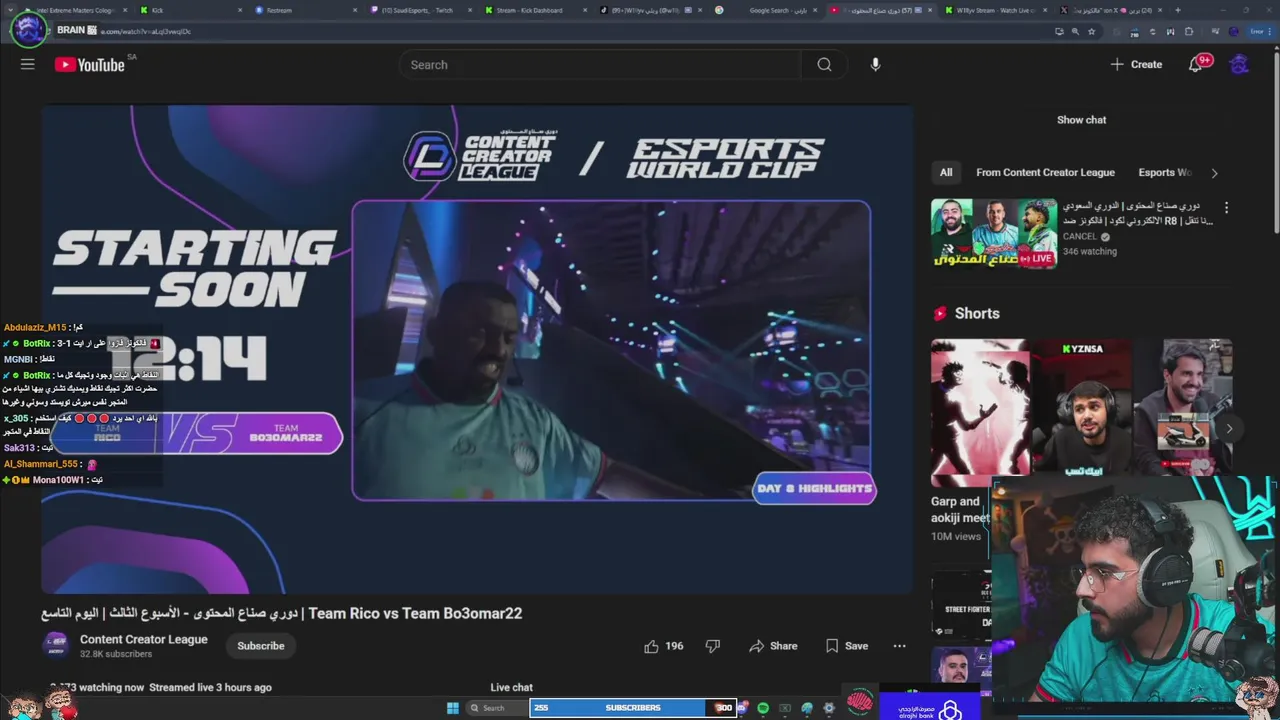Image resolution: width=1280 pixels, height=720 pixels.
Task: Open Discord from the taskbar
Action: tap(741, 708)
